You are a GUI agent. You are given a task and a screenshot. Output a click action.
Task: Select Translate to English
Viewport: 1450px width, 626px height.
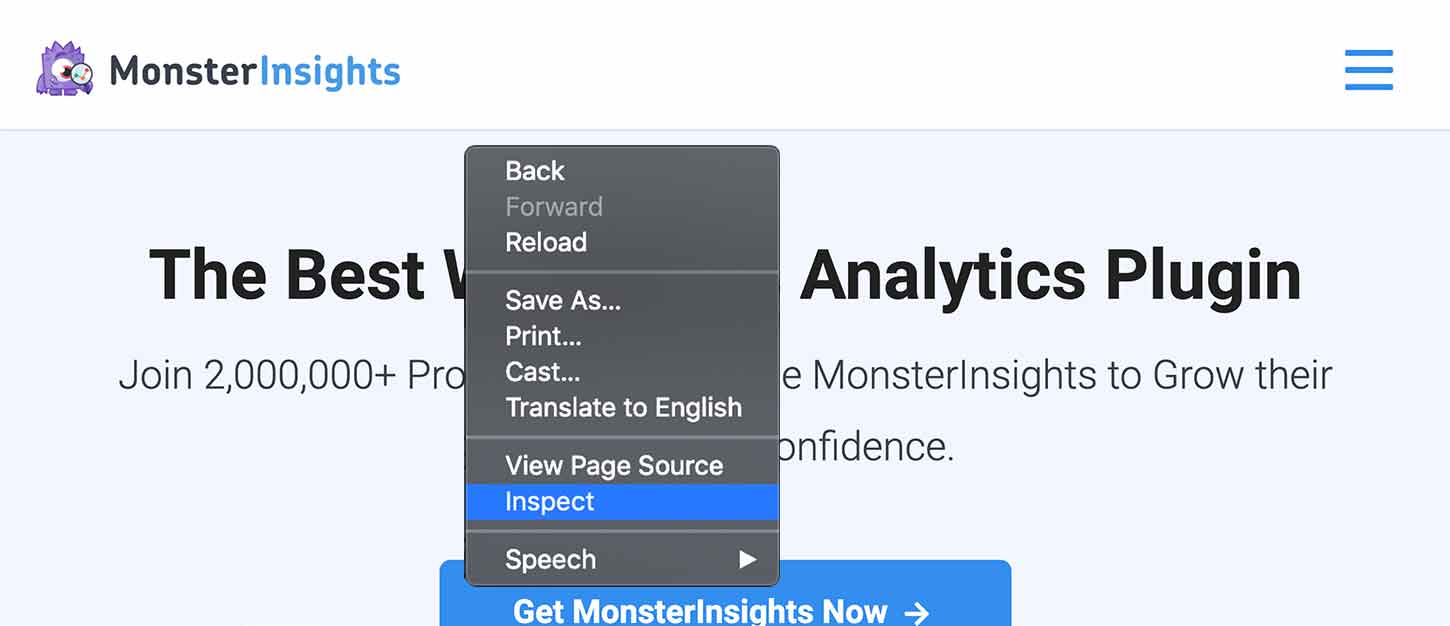coord(623,408)
